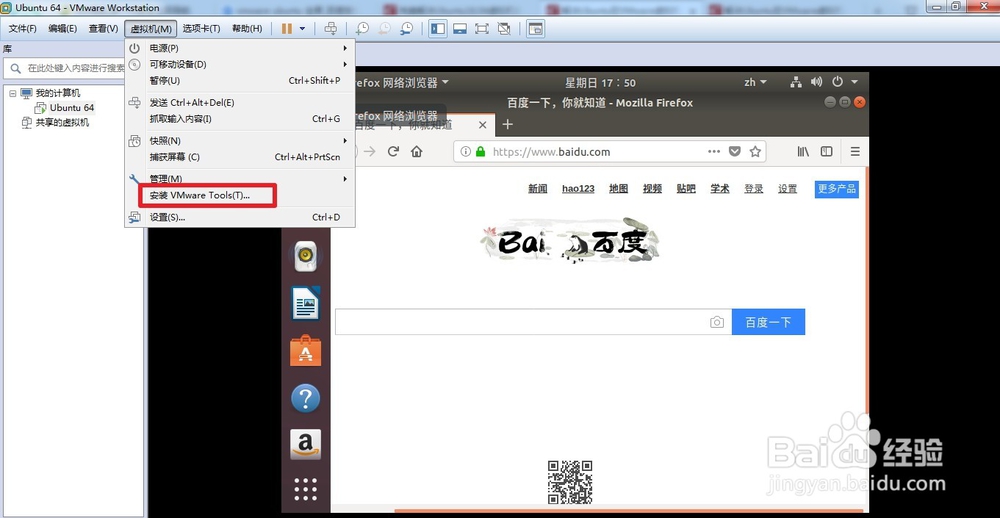The width and height of the screenshot is (1000, 518).
Task: Select 安装 VMware Tools(T)... menu item
Action: (x=240, y=195)
